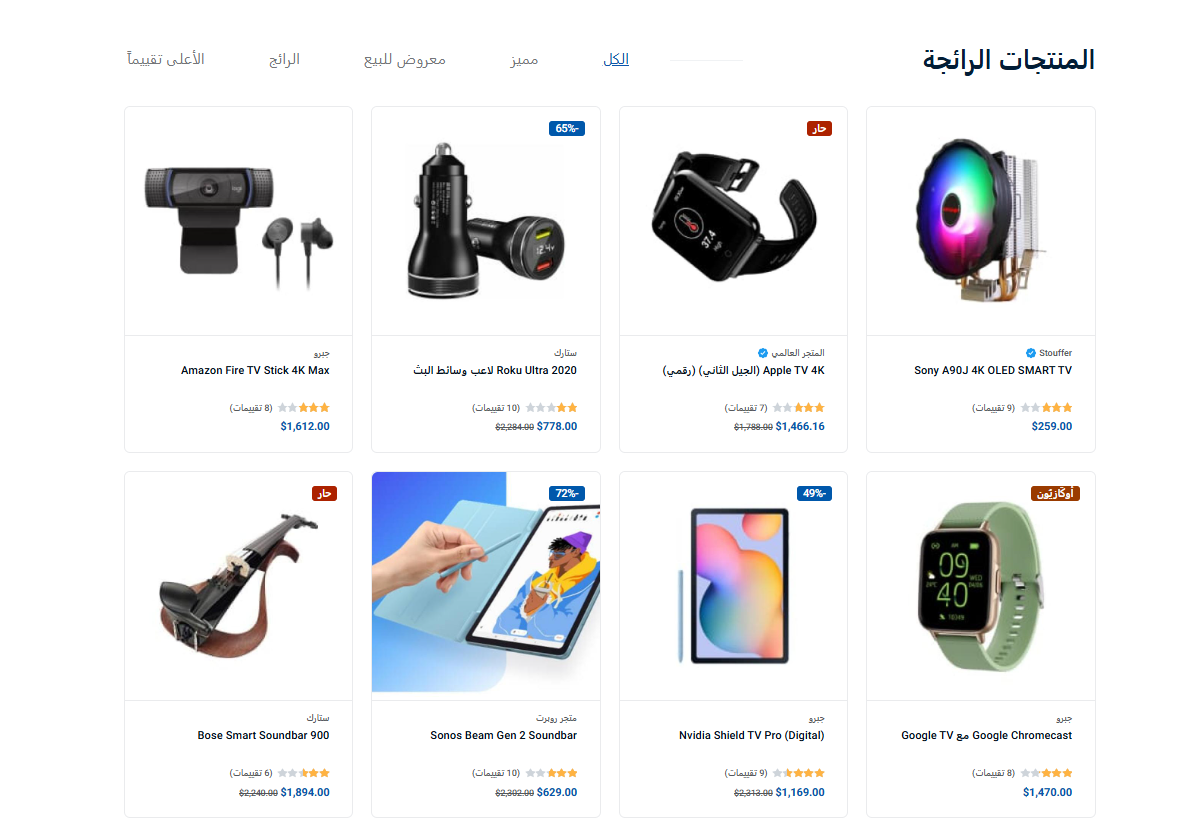Show the الأعلى تقييماً tab
Viewport: 1203px width, 828px height.
(166, 59)
